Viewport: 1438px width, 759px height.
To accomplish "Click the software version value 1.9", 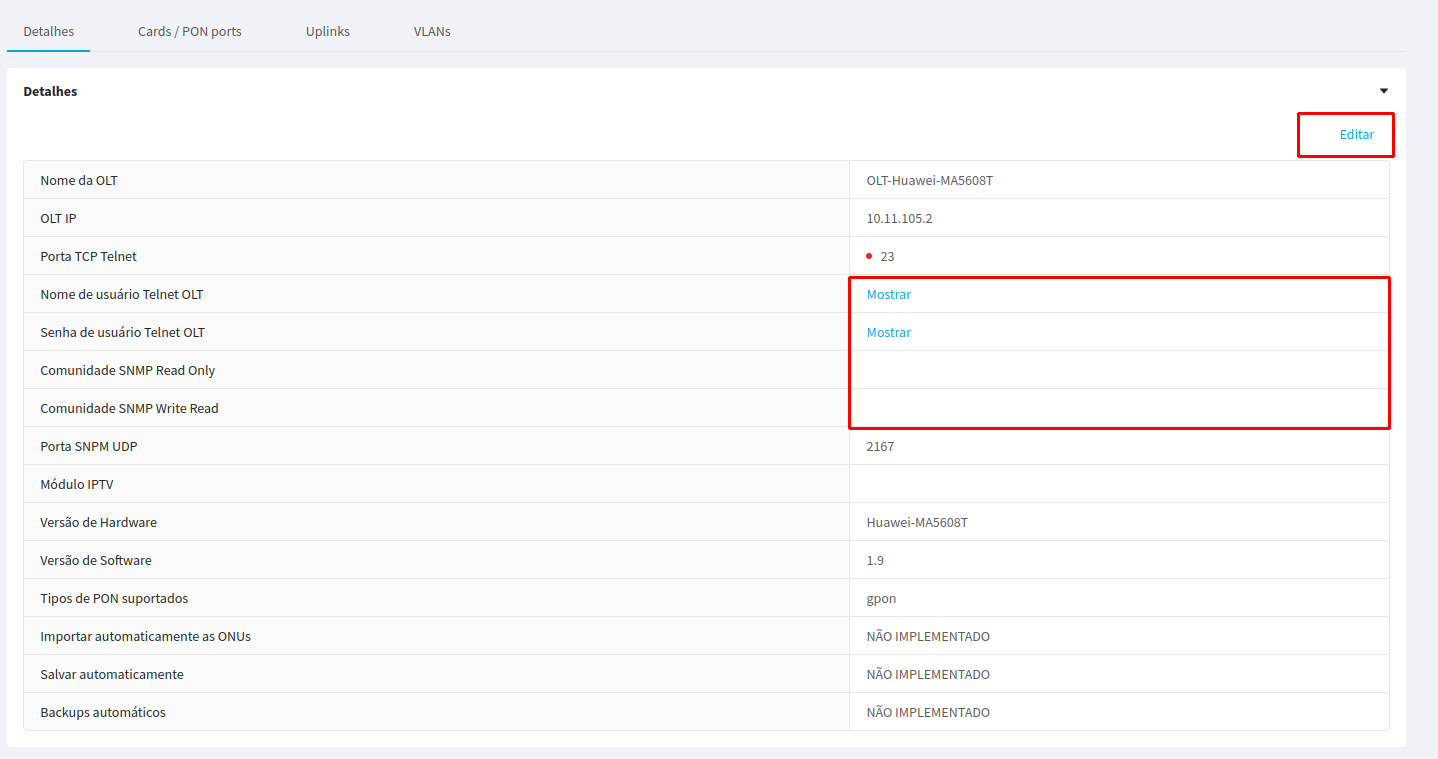I will [x=875, y=560].
